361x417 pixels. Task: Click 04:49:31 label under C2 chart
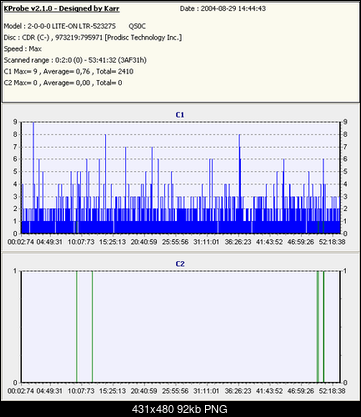click(x=49, y=391)
